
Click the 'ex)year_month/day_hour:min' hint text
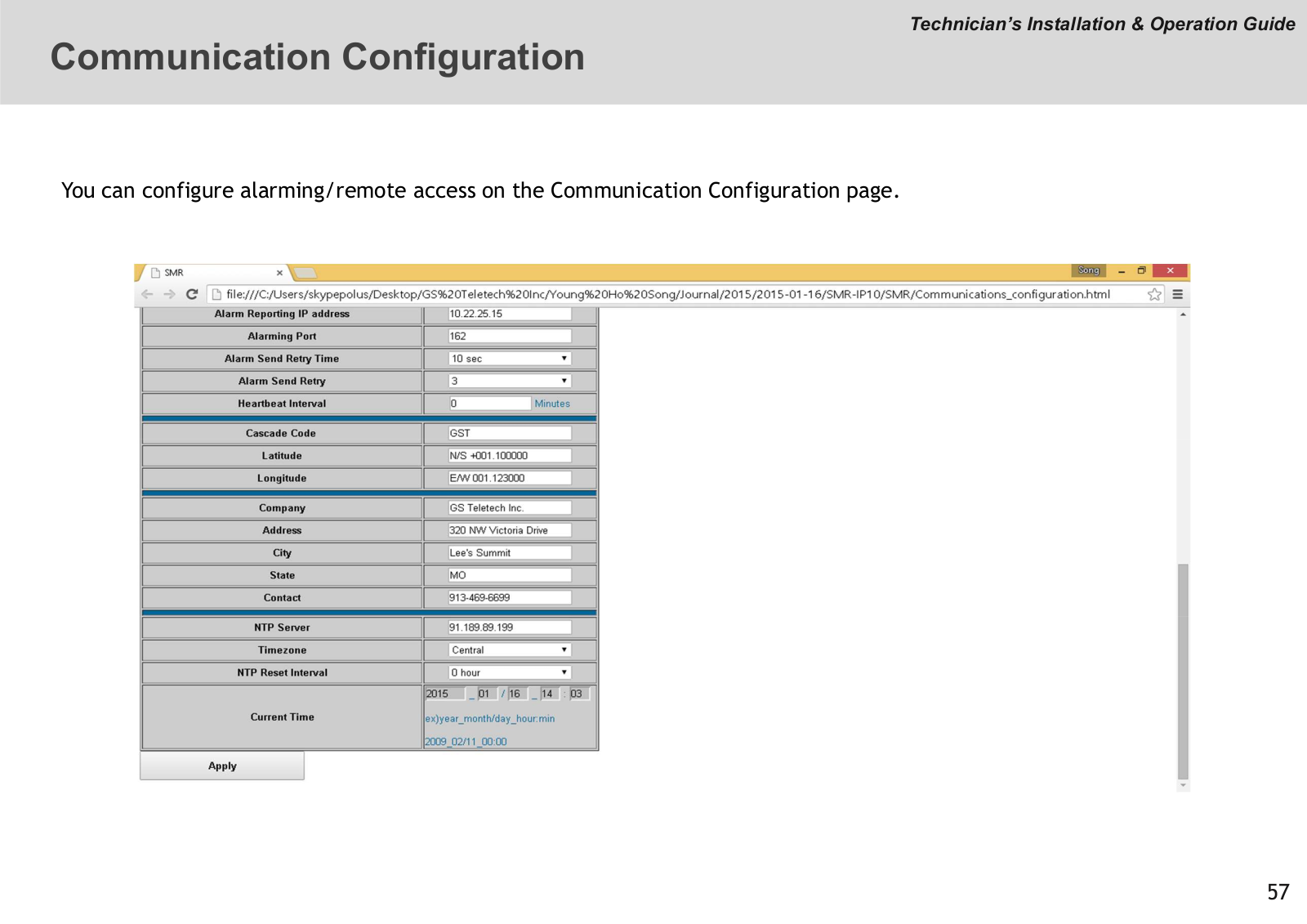[x=489, y=719]
